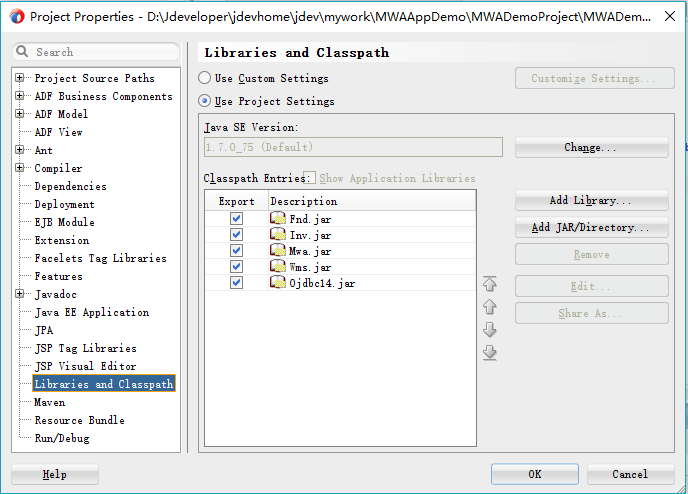Click Customize Settings... button
The width and height of the screenshot is (688, 494).
[x=595, y=78]
